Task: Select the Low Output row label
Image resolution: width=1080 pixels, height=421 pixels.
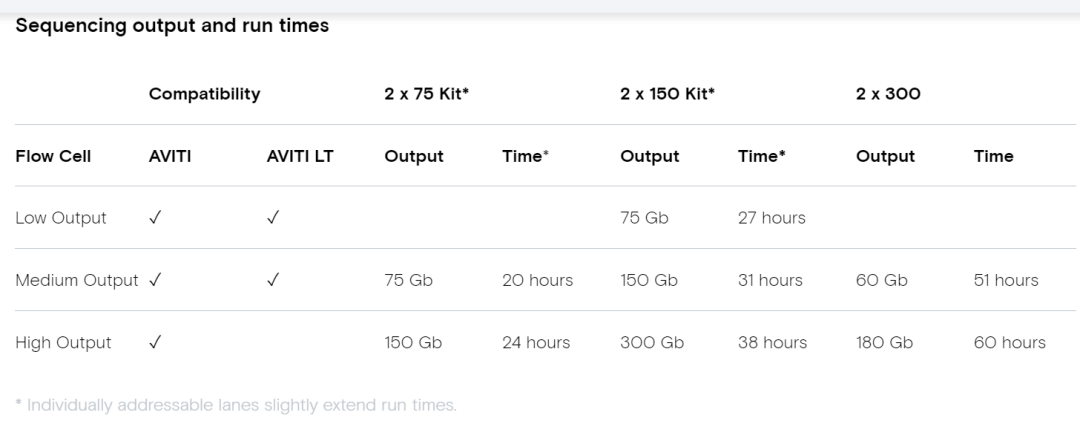Action: (61, 218)
